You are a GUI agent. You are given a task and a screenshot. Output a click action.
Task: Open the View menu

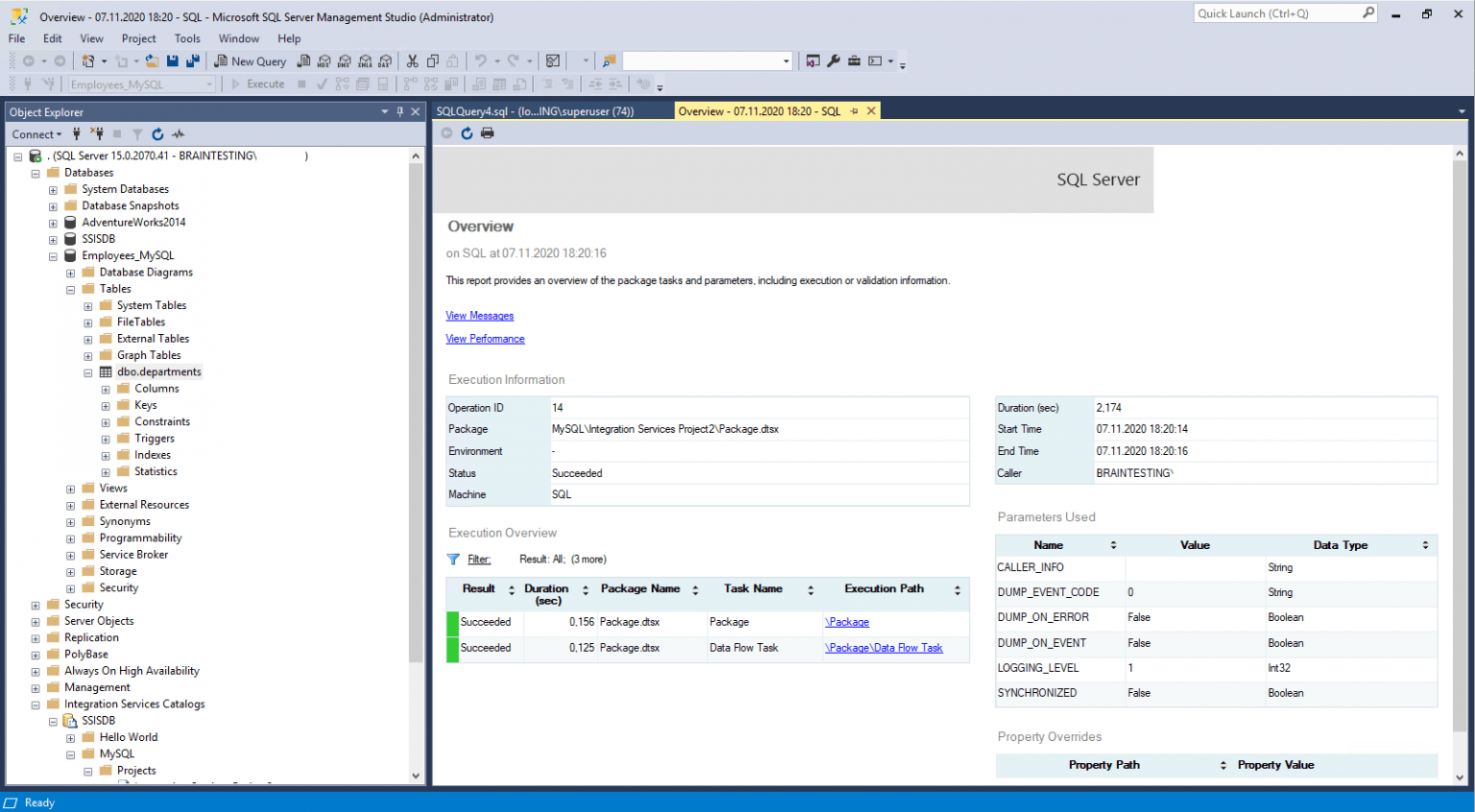pyautogui.click(x=92, y=38)
